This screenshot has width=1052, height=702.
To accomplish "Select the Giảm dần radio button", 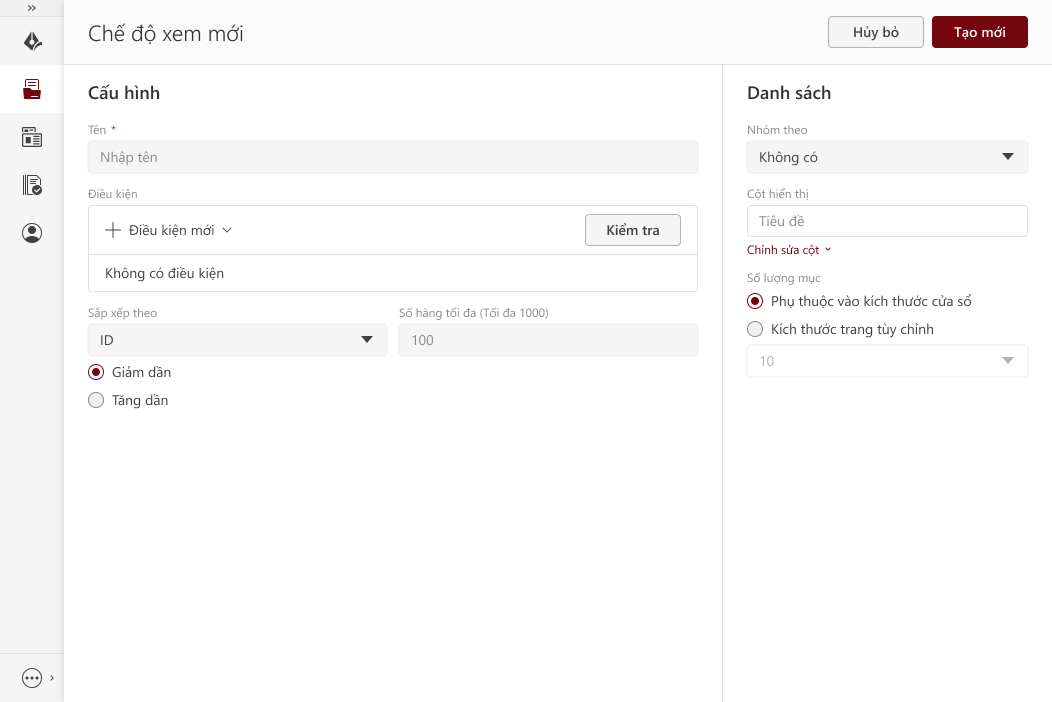I will 96,372.
